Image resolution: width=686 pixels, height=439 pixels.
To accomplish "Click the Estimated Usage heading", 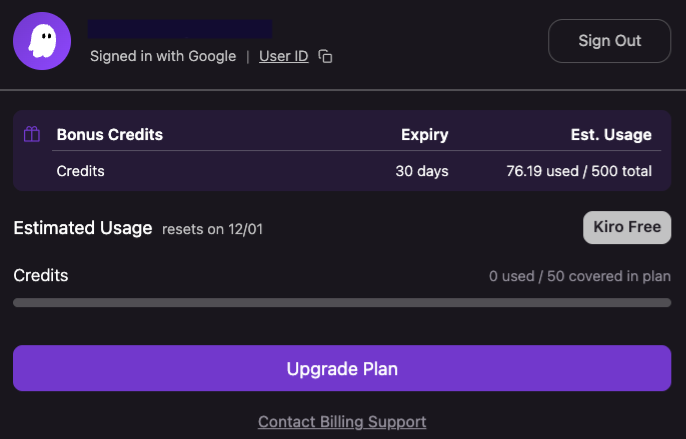I will pos(83,228).
